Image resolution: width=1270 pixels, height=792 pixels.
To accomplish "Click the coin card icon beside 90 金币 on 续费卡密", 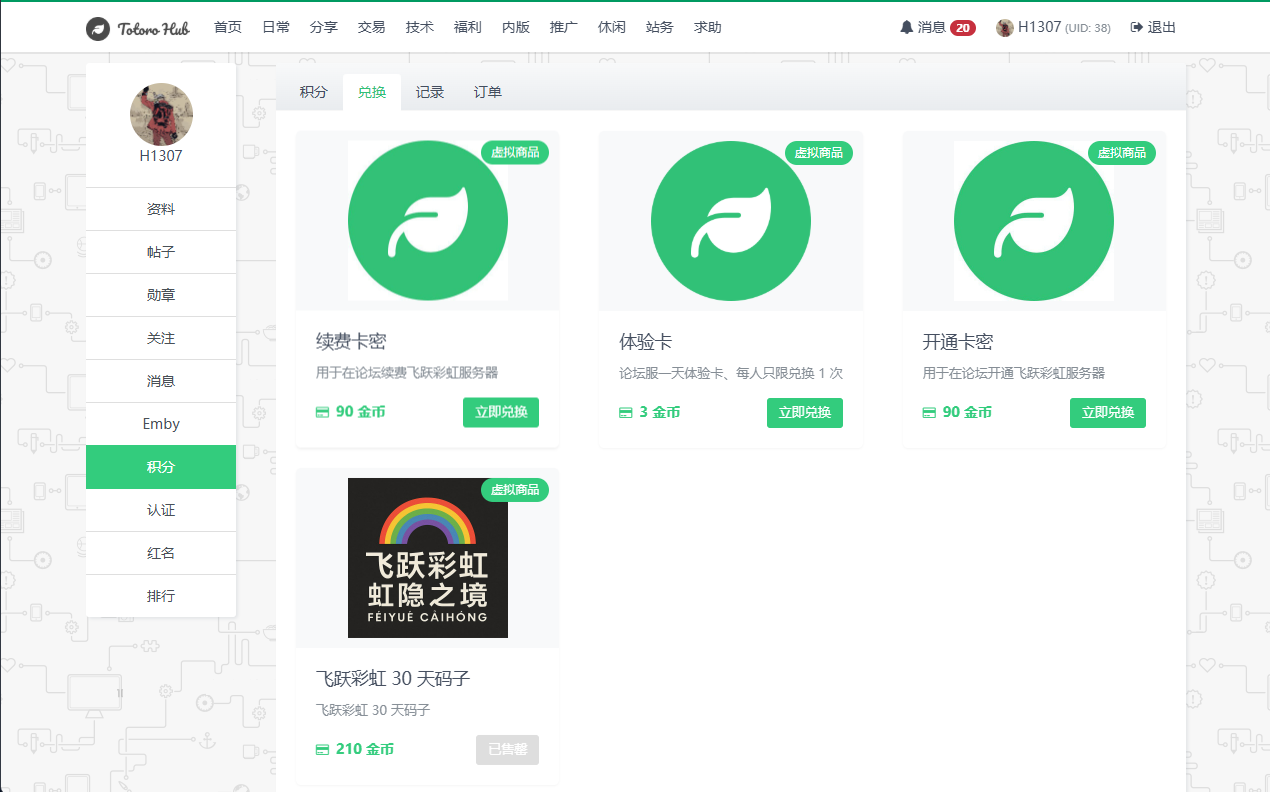I will 322,412.
